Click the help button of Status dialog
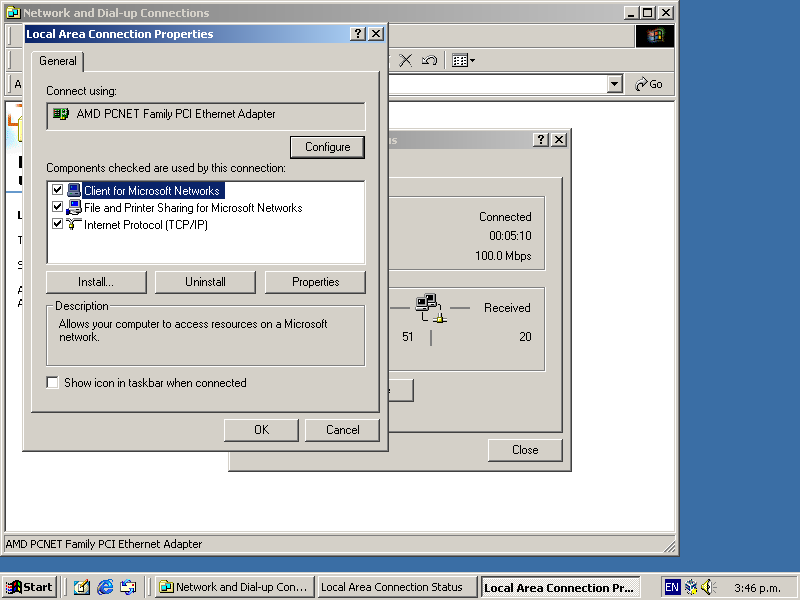The image size is (800, 600). tap(541, 139)
